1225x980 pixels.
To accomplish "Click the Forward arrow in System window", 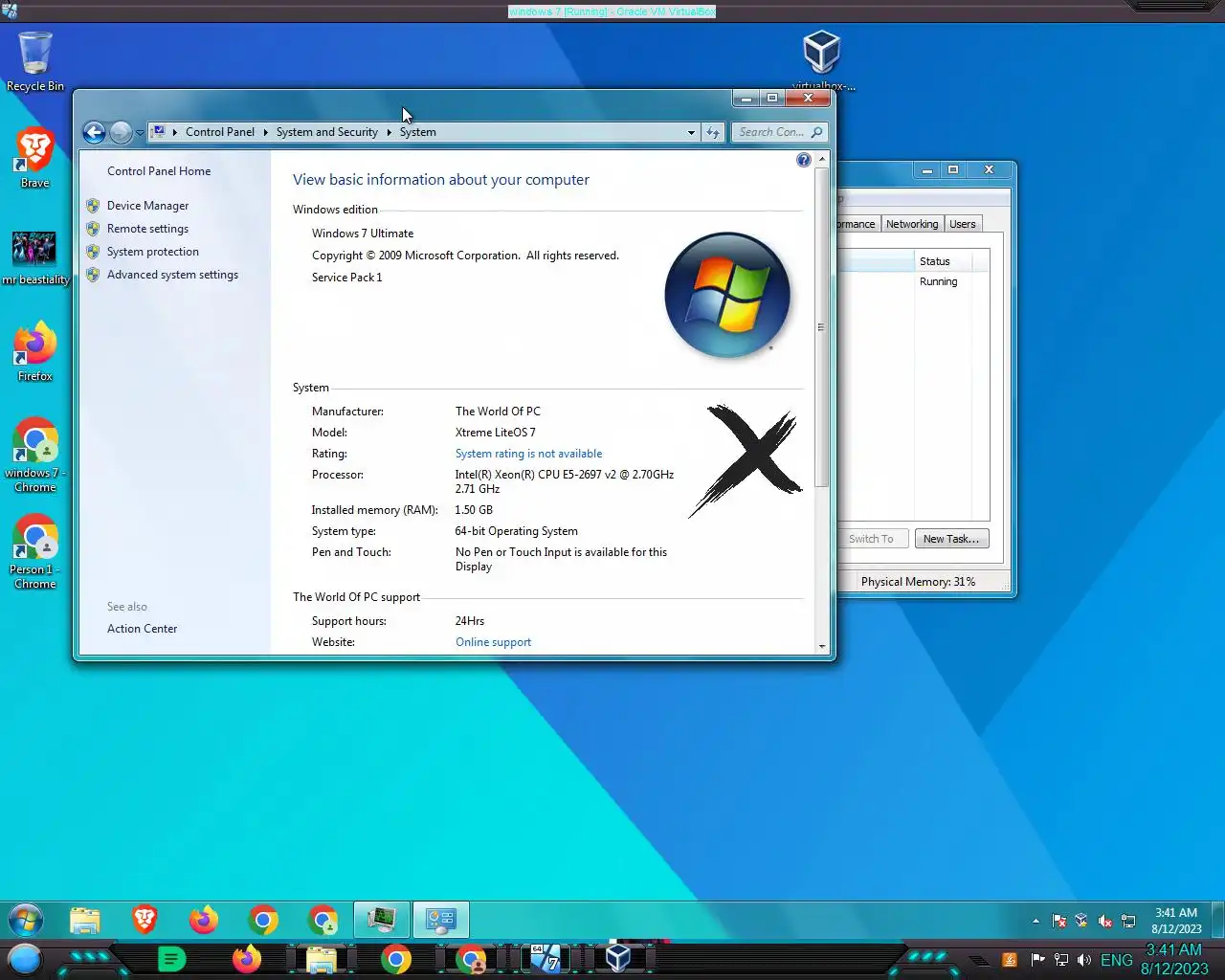I will [121, 132].
